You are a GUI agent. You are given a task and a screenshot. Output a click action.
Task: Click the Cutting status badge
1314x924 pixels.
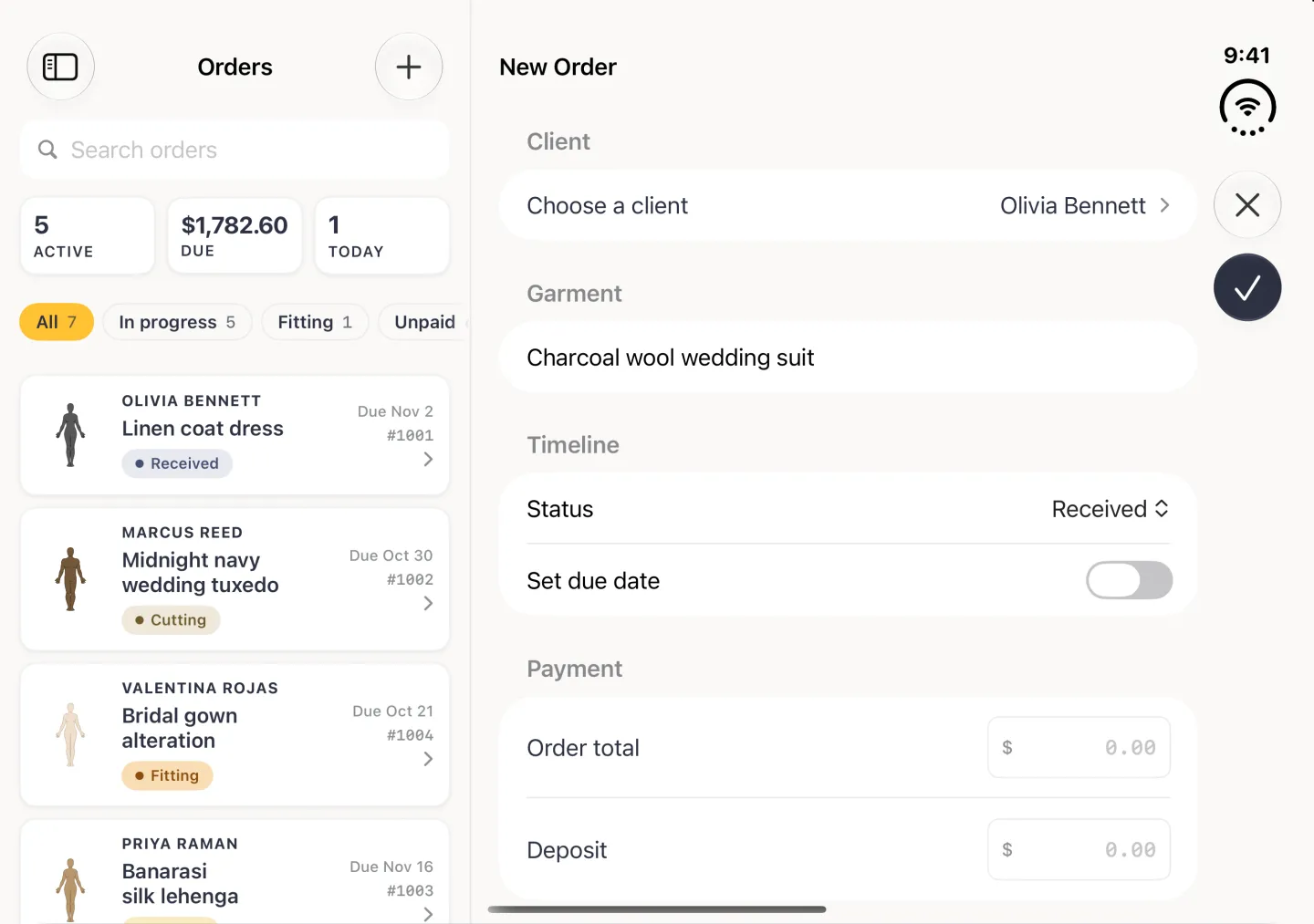pyautogui.click(x=171, y=620)
